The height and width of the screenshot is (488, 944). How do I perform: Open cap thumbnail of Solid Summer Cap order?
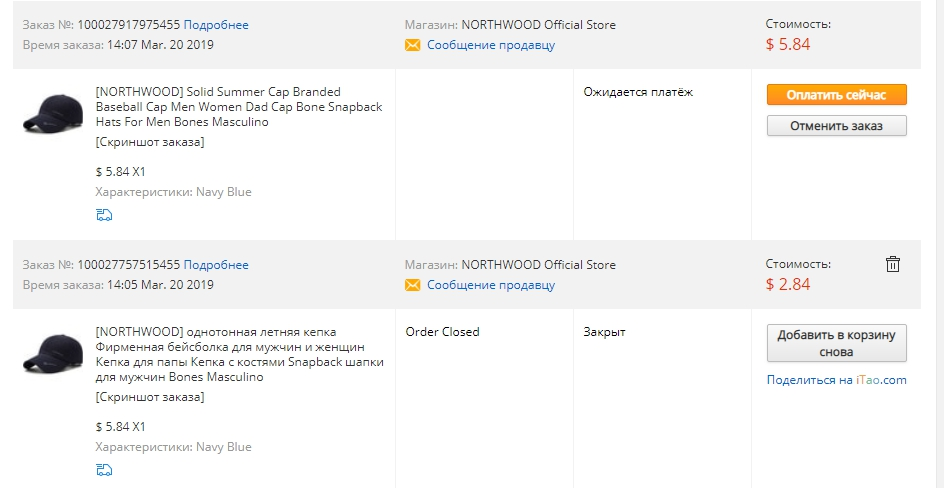click(x=53, y=113)
